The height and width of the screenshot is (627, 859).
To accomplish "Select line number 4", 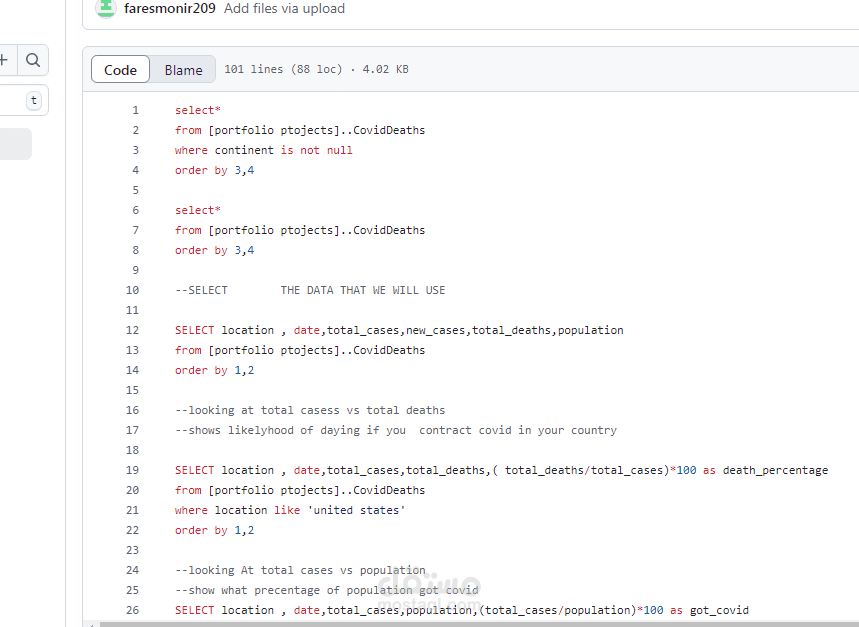I will [135, 170].
